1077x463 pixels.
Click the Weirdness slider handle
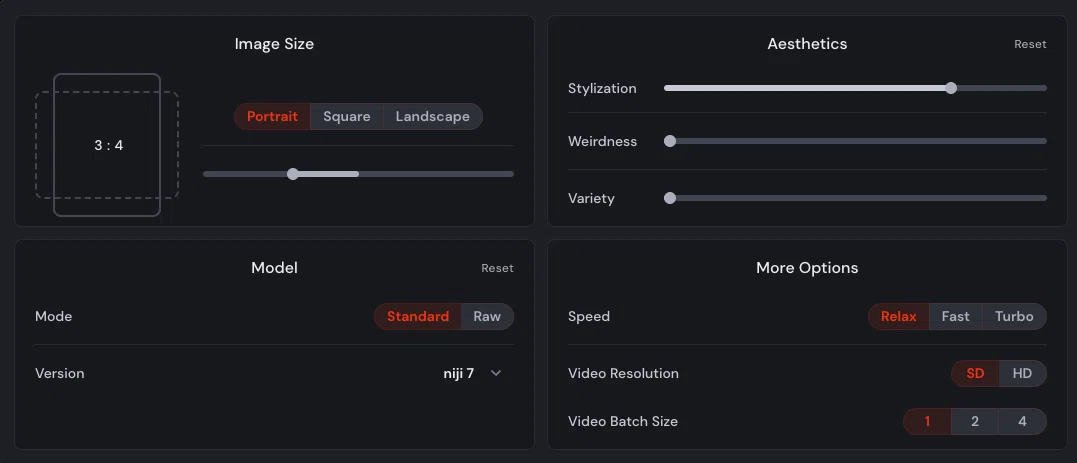pyautogui.click(x=670, y=141)
